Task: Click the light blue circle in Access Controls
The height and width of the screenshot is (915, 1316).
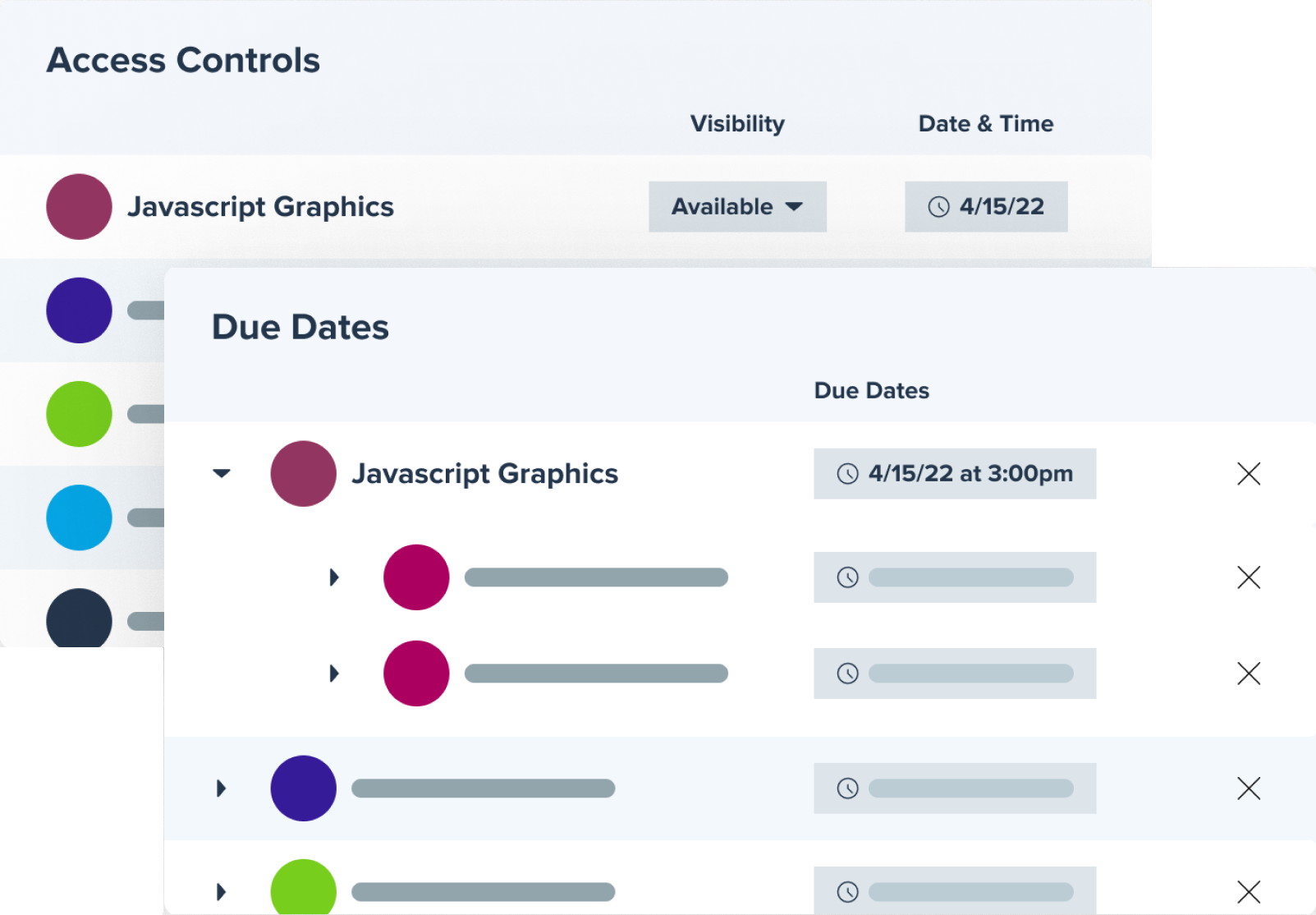Action: click(x=79, y=517)
